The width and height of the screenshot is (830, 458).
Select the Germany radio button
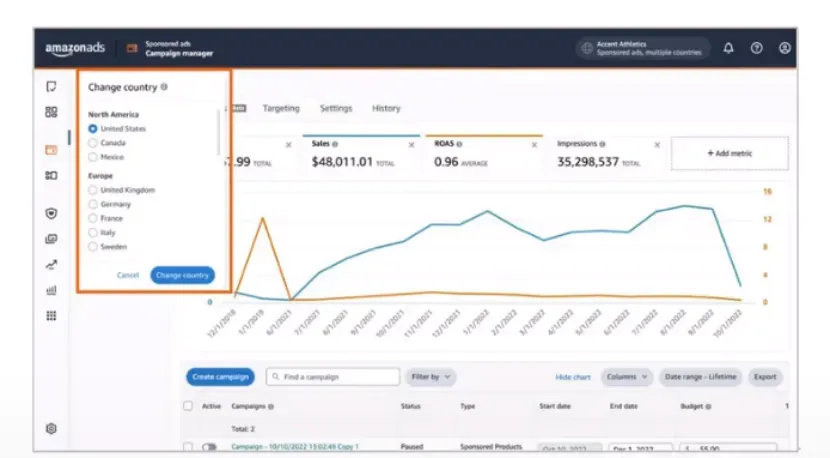(93, 204)
